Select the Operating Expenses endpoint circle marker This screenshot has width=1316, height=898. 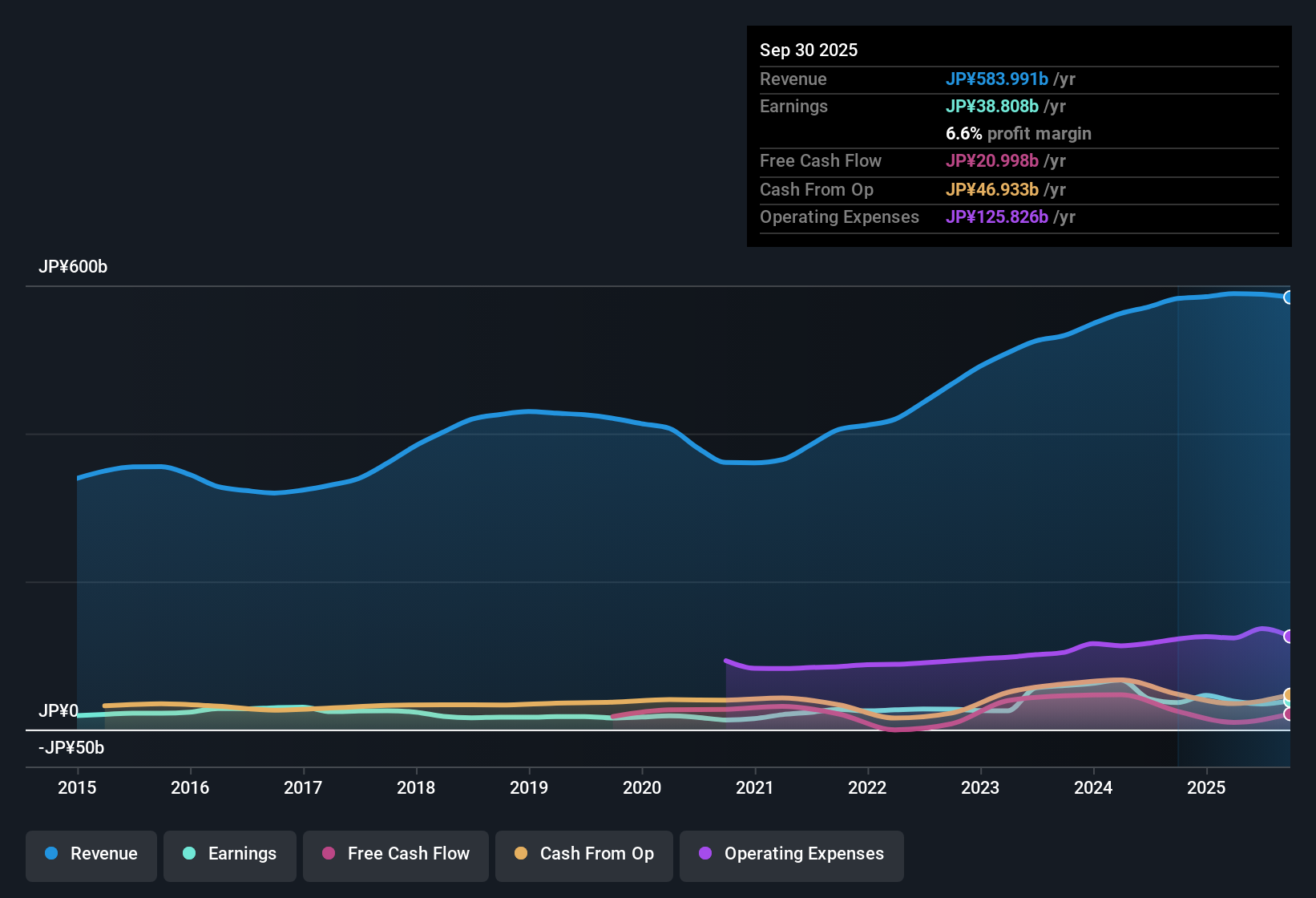[1289, 637]
